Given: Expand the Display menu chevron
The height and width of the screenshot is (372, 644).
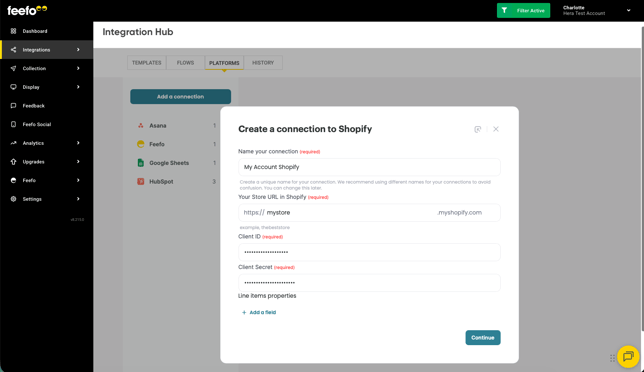Looking at the screenshot, I should 78,87.
